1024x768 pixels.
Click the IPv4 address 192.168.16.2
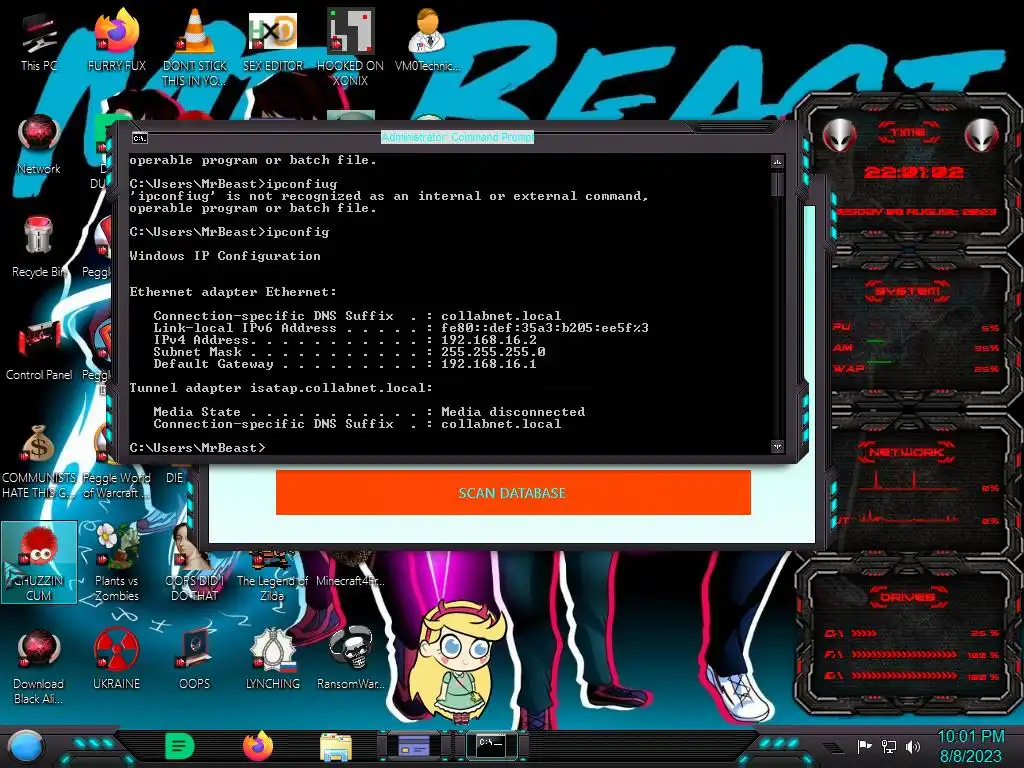tap(488, 340)
